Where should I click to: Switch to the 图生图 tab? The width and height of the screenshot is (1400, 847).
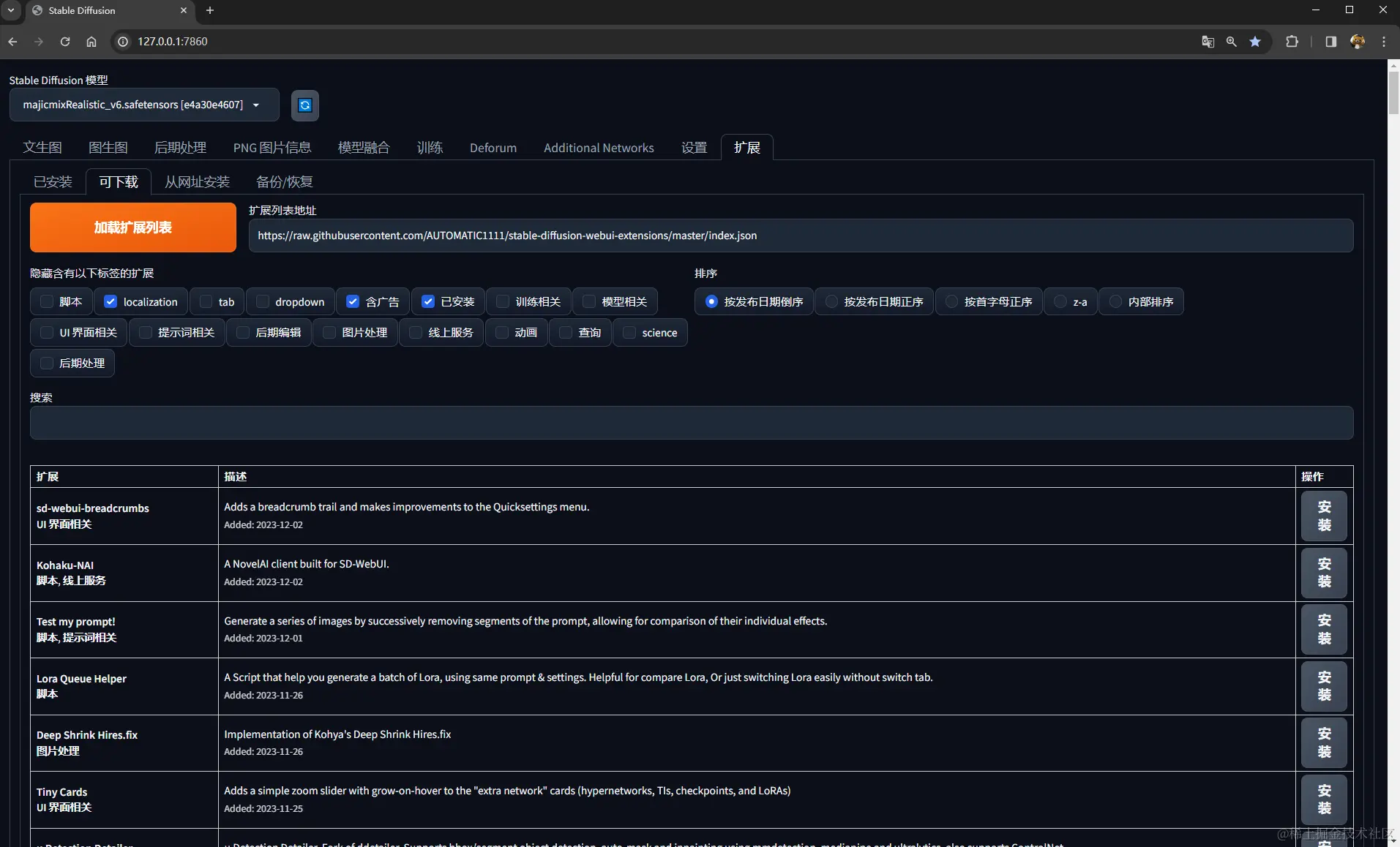coord(108,148)
